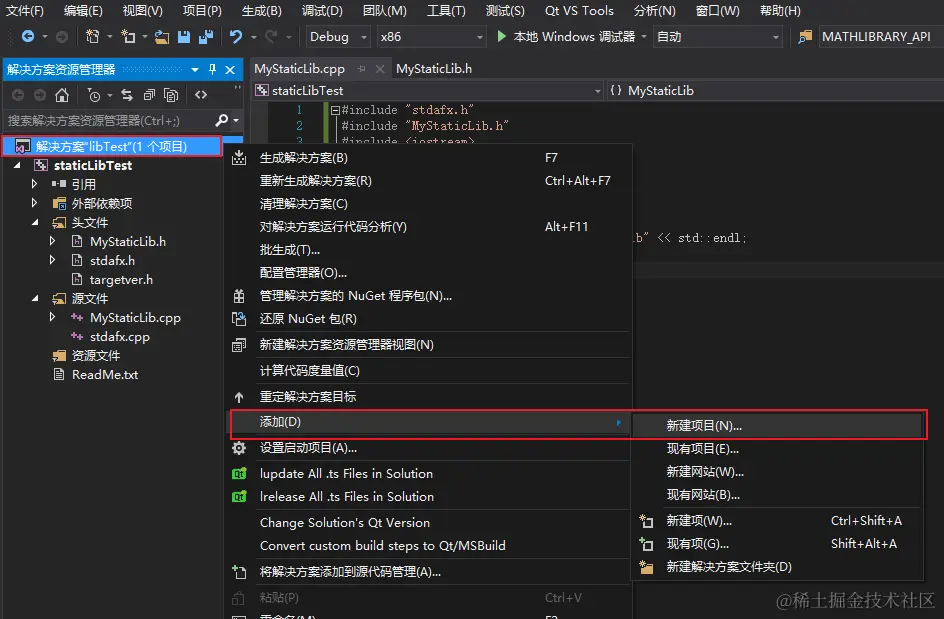This screenshot has height=619, width=944.
Task: Collapse the #include code region on line 1
Action: tap(335, 110)
